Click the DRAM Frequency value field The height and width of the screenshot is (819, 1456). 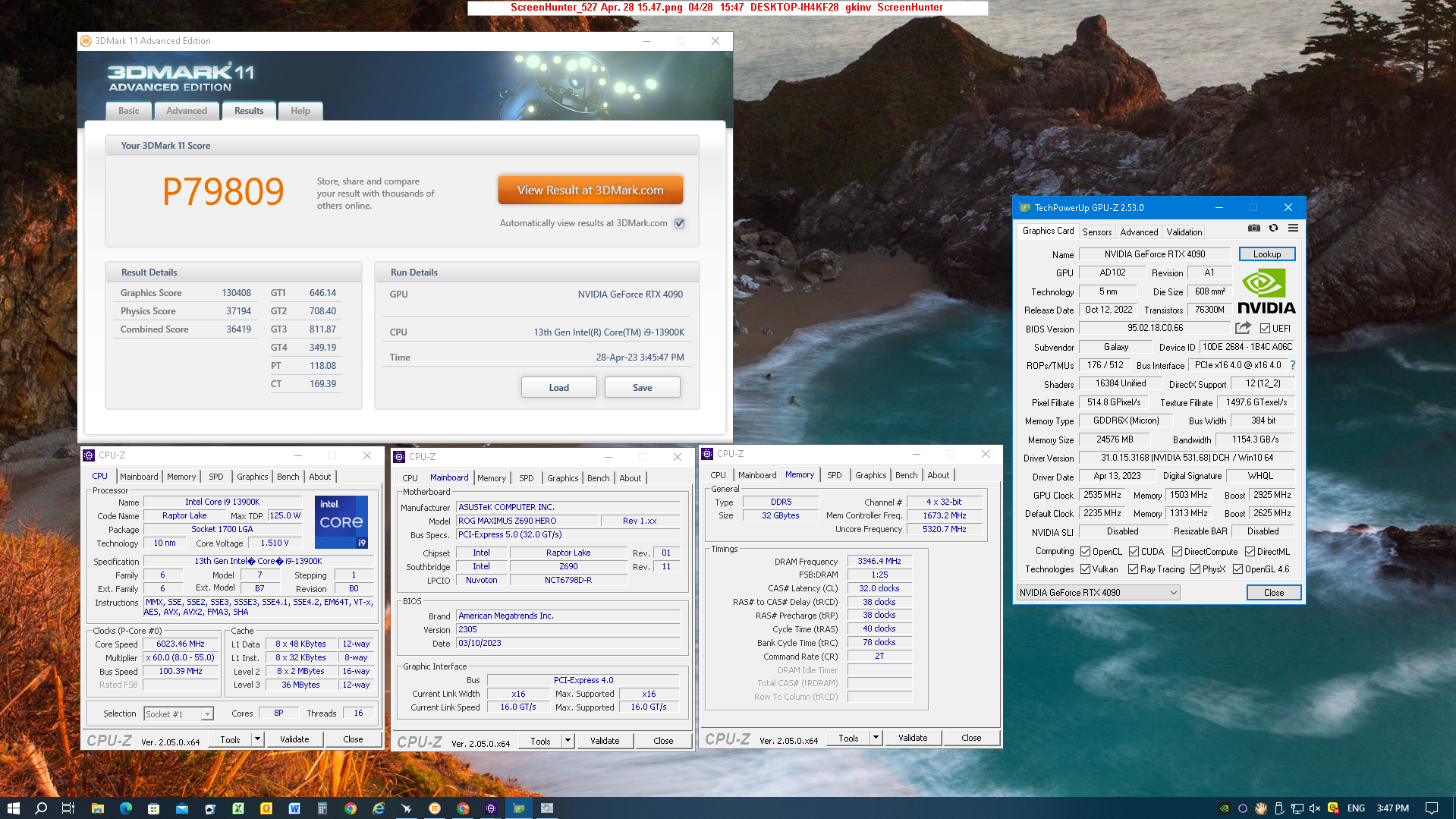click(879, 562)
